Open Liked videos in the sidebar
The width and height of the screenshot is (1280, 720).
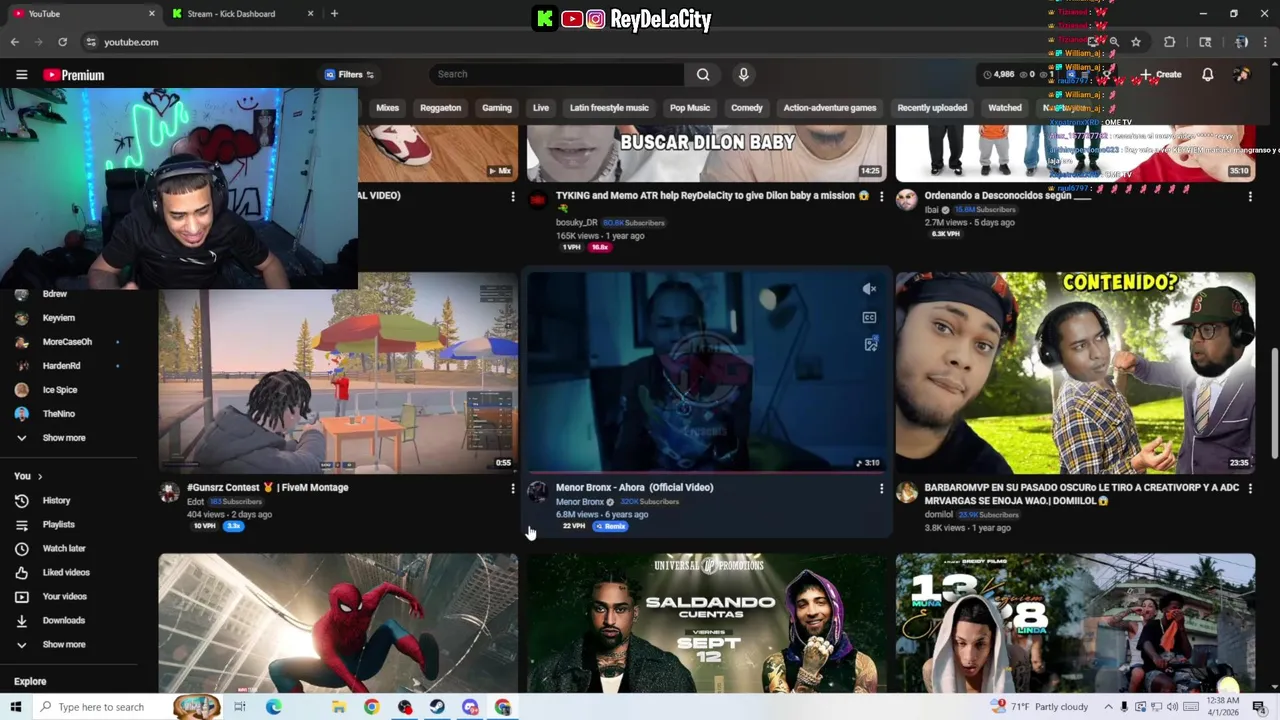coord(66,572)
